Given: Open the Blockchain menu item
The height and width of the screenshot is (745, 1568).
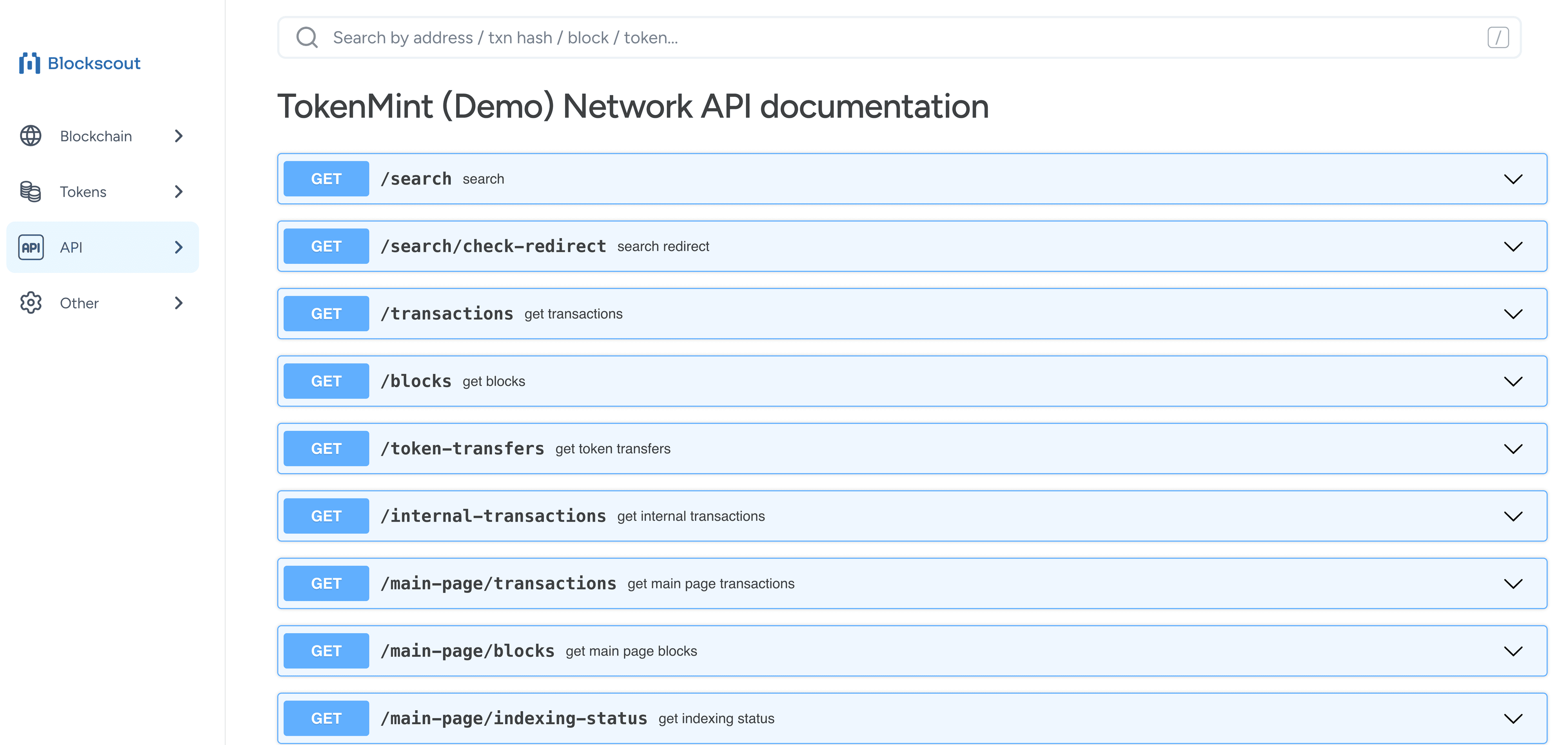Looking at the screenshot, I should click(x=102, y=136).
